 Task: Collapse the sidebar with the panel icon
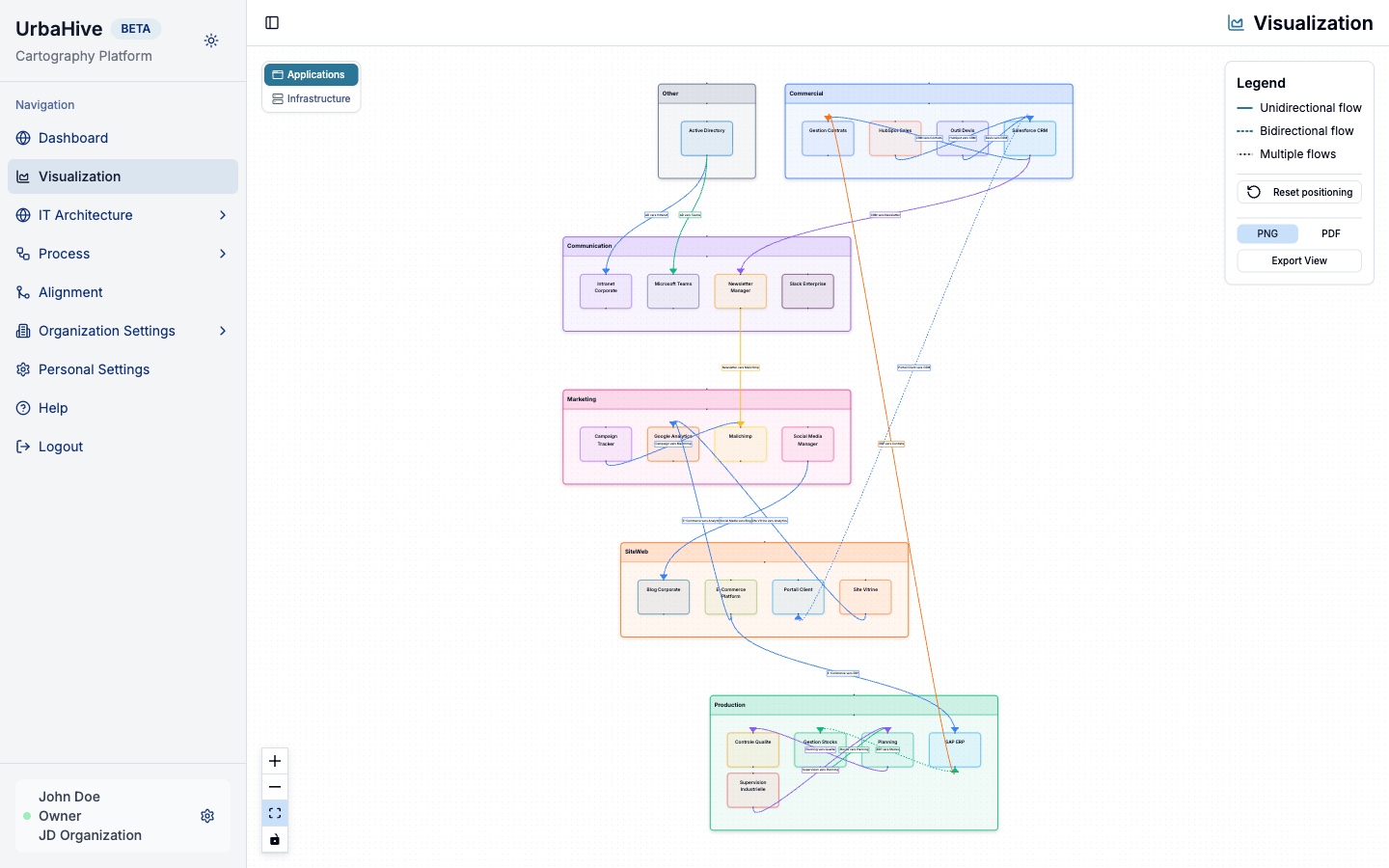coord(272,23)
